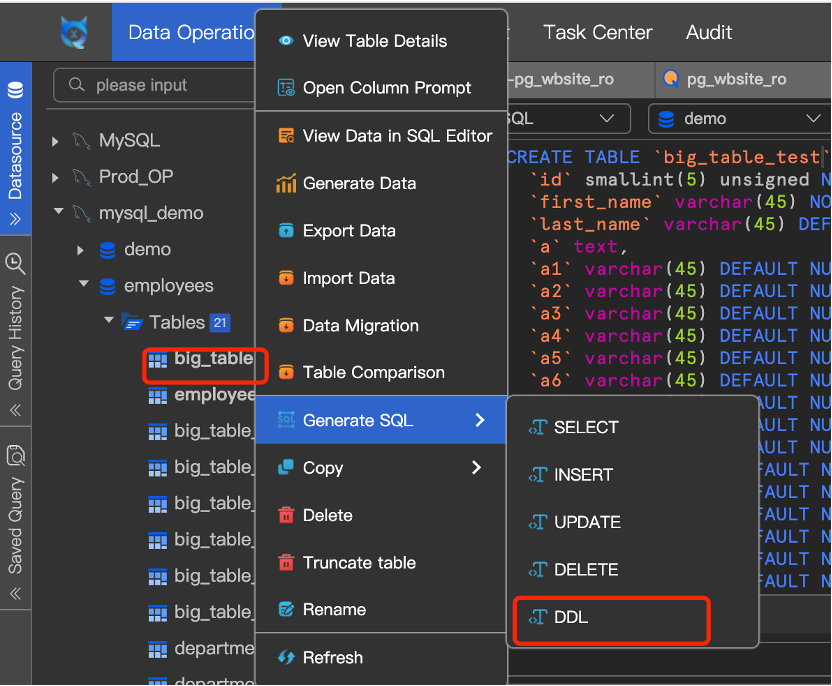The width and height of the screenshot is (832, 686).
Task: Choose DDL from Generate SQL submenu
Action: (571, 617)
